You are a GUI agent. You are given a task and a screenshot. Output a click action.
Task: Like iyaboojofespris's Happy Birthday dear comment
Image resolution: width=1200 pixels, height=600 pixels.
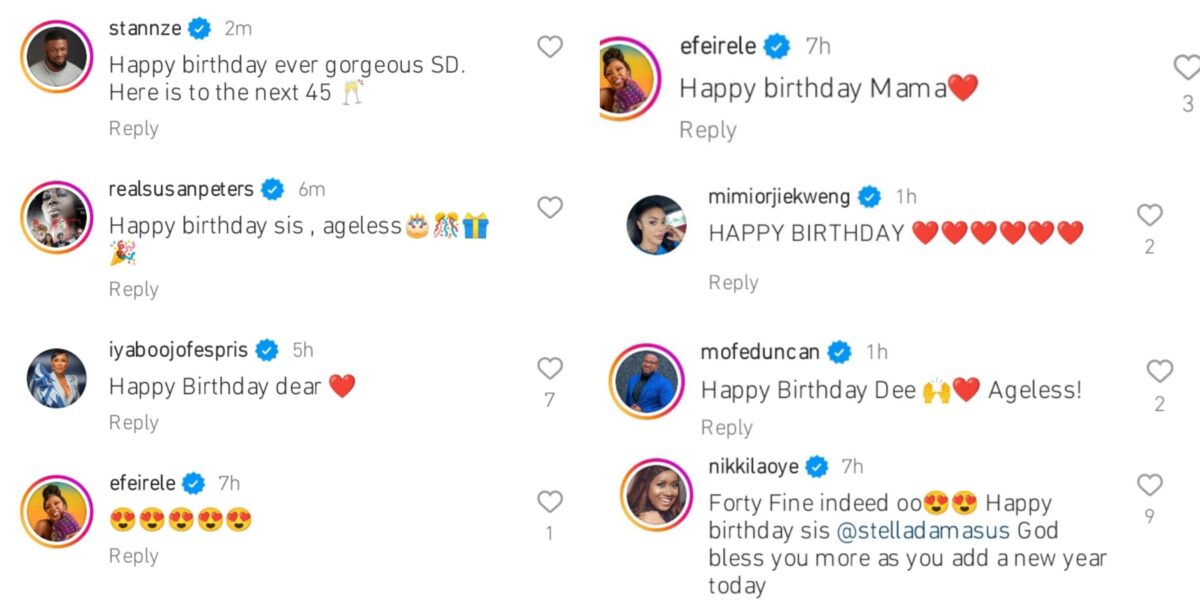[x=550, y=368]
